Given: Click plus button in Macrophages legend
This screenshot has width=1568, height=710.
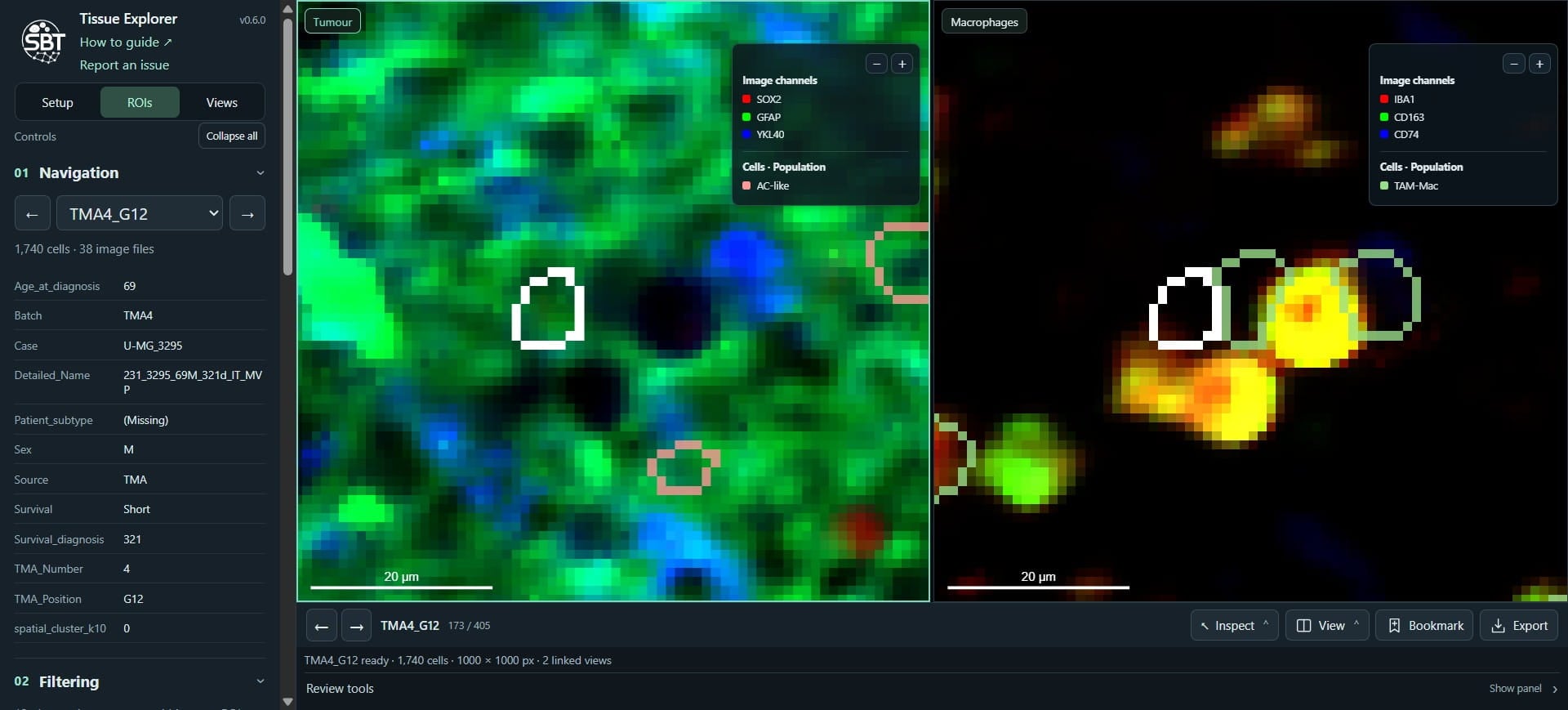Looking at the screenshot, I should coord(1539,64).
